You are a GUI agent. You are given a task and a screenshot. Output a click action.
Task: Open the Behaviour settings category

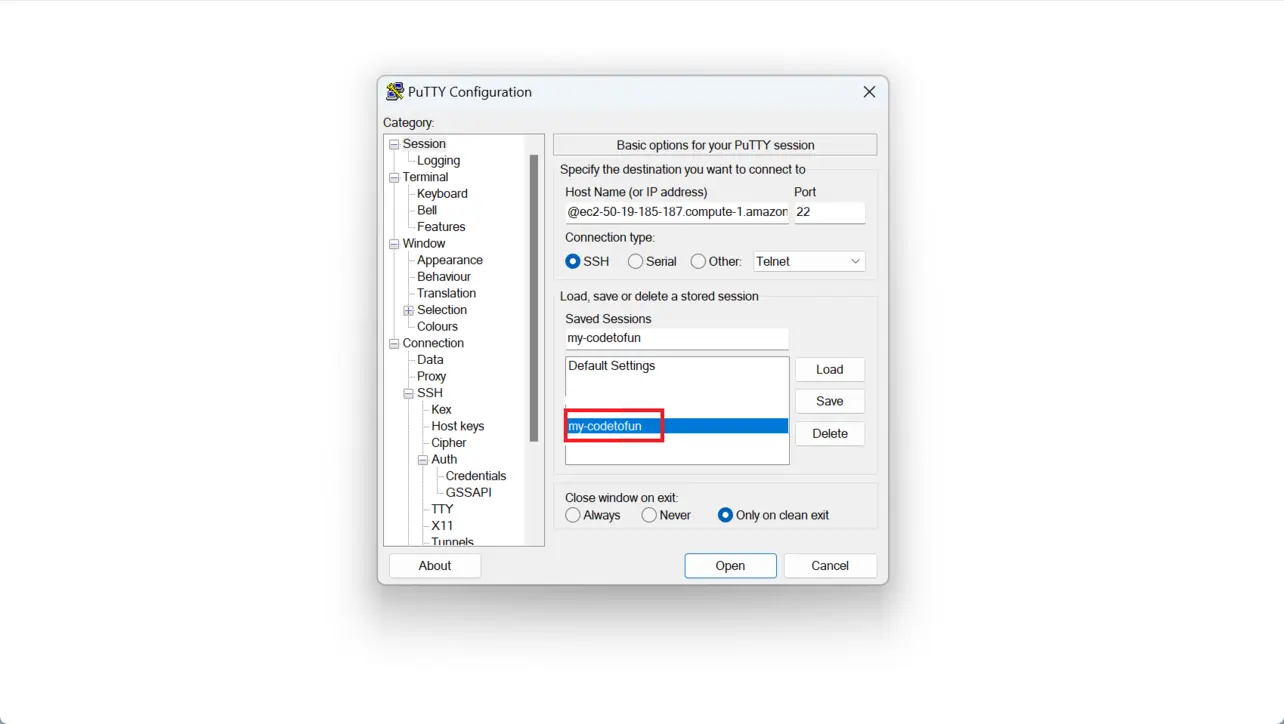(x=444, y=277)
